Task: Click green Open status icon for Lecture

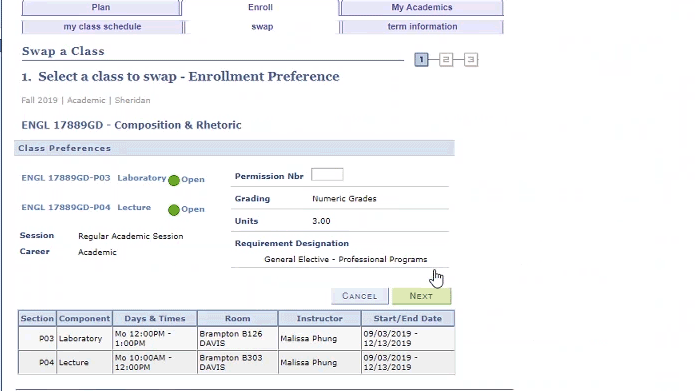Action: [x=174, y=210]
